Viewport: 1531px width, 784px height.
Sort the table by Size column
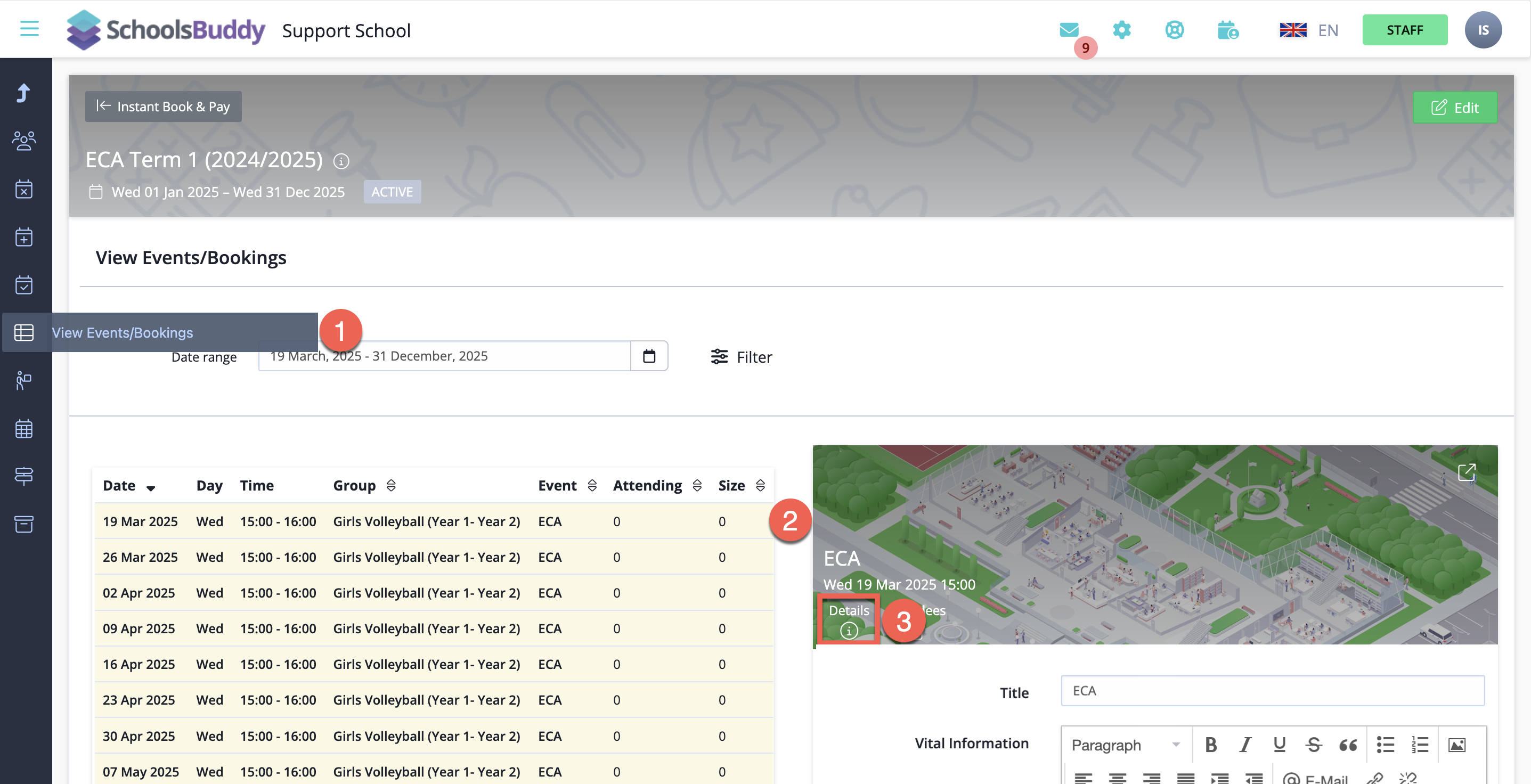[760, 486]
